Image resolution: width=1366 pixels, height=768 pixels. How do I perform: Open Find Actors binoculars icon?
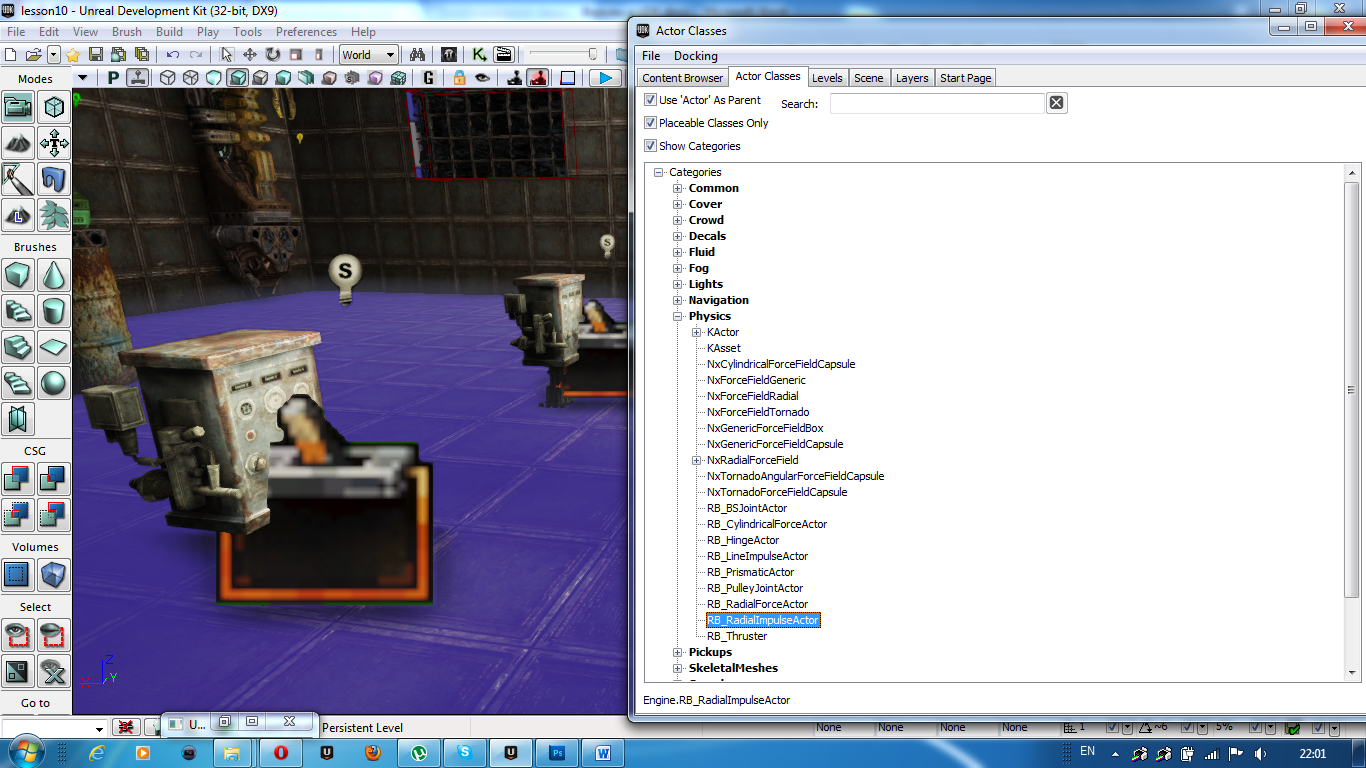(x=419, y=55)
